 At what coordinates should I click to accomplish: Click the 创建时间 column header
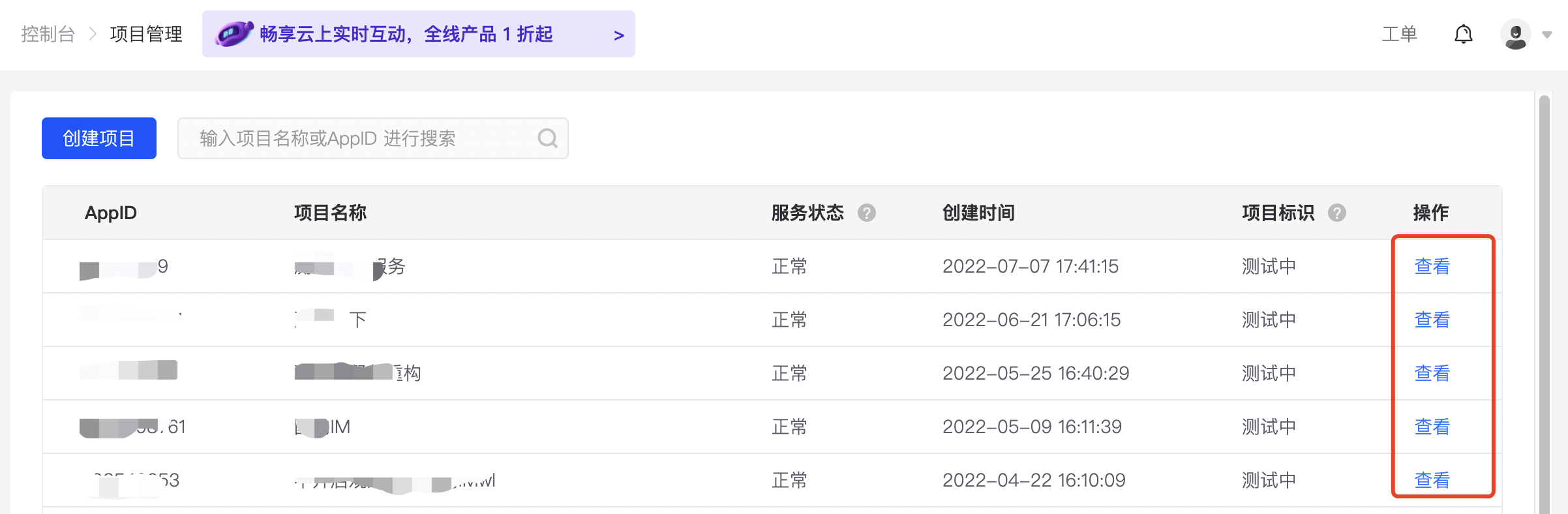(978, 213)
